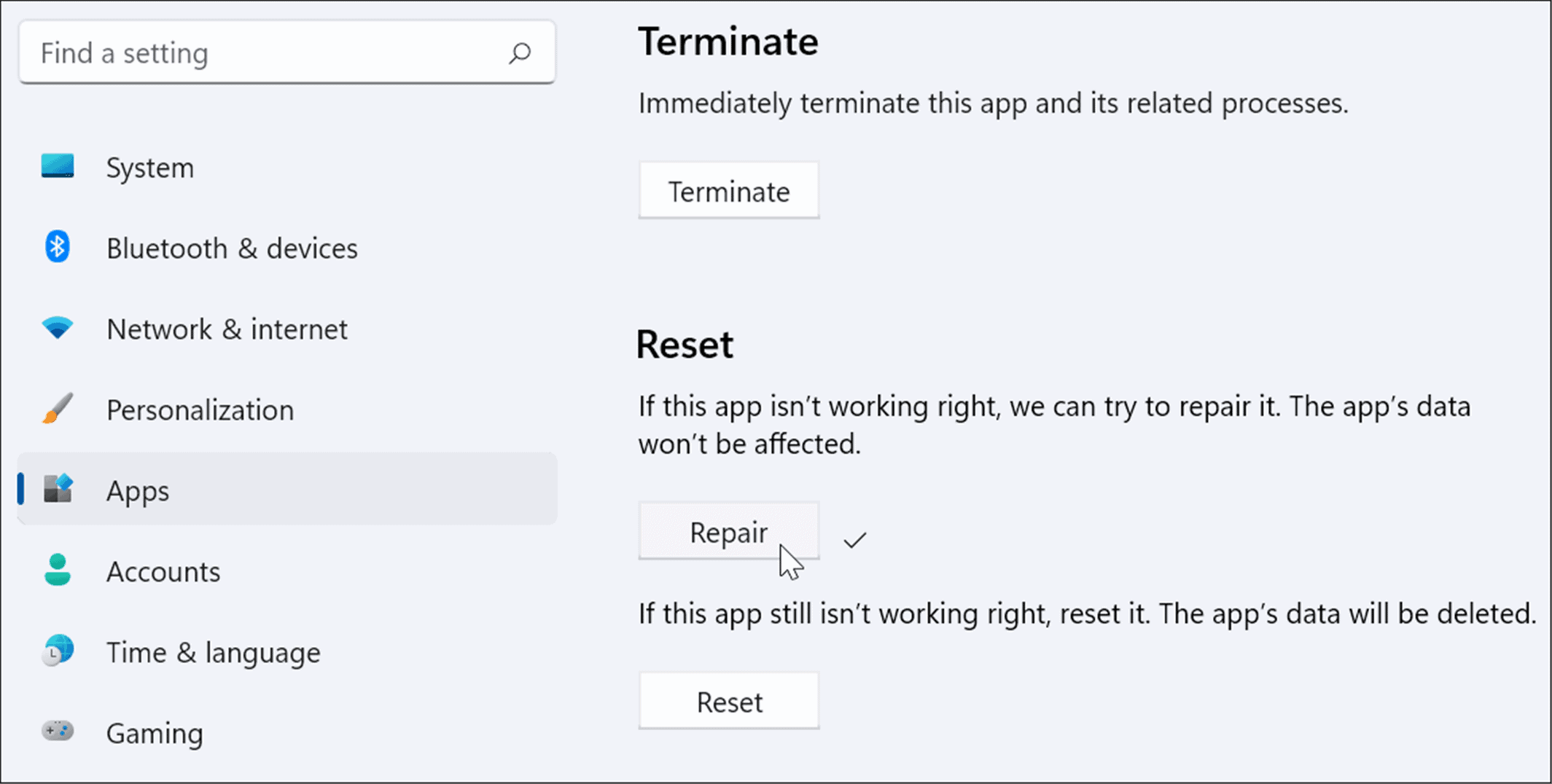Click the Bluetooth icon

point(55,248)
